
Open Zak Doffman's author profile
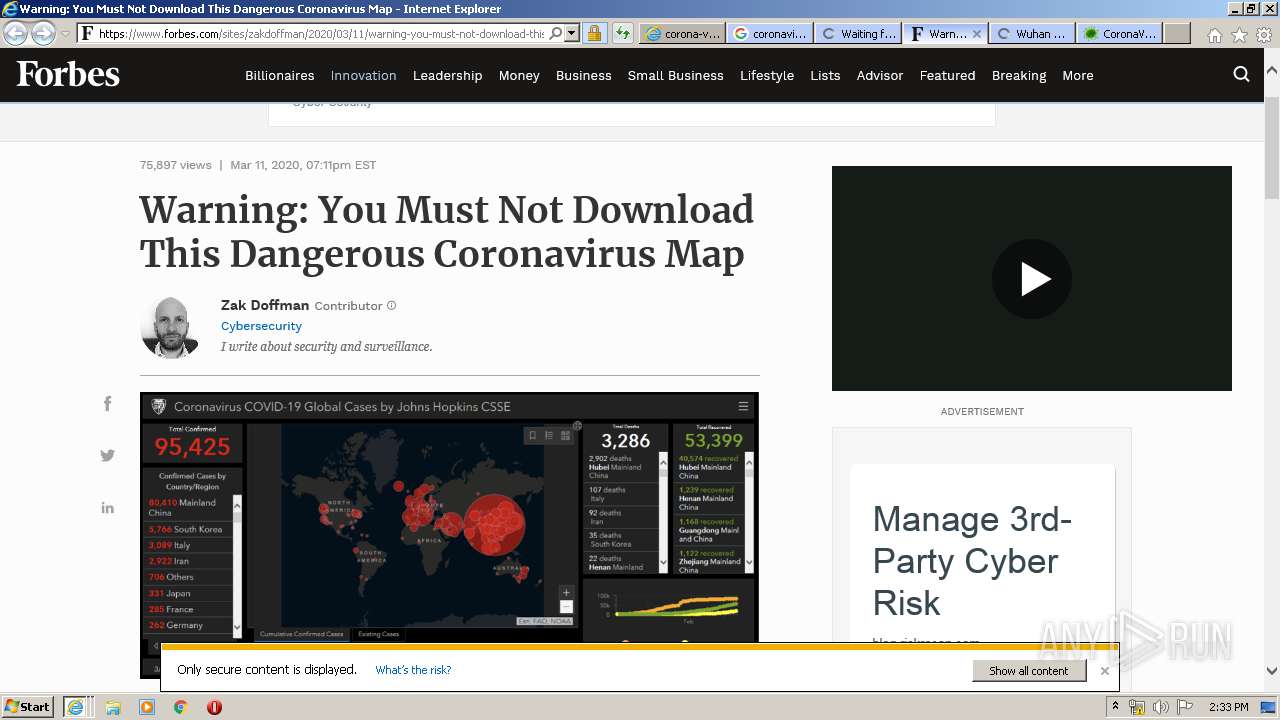[265, 305]
